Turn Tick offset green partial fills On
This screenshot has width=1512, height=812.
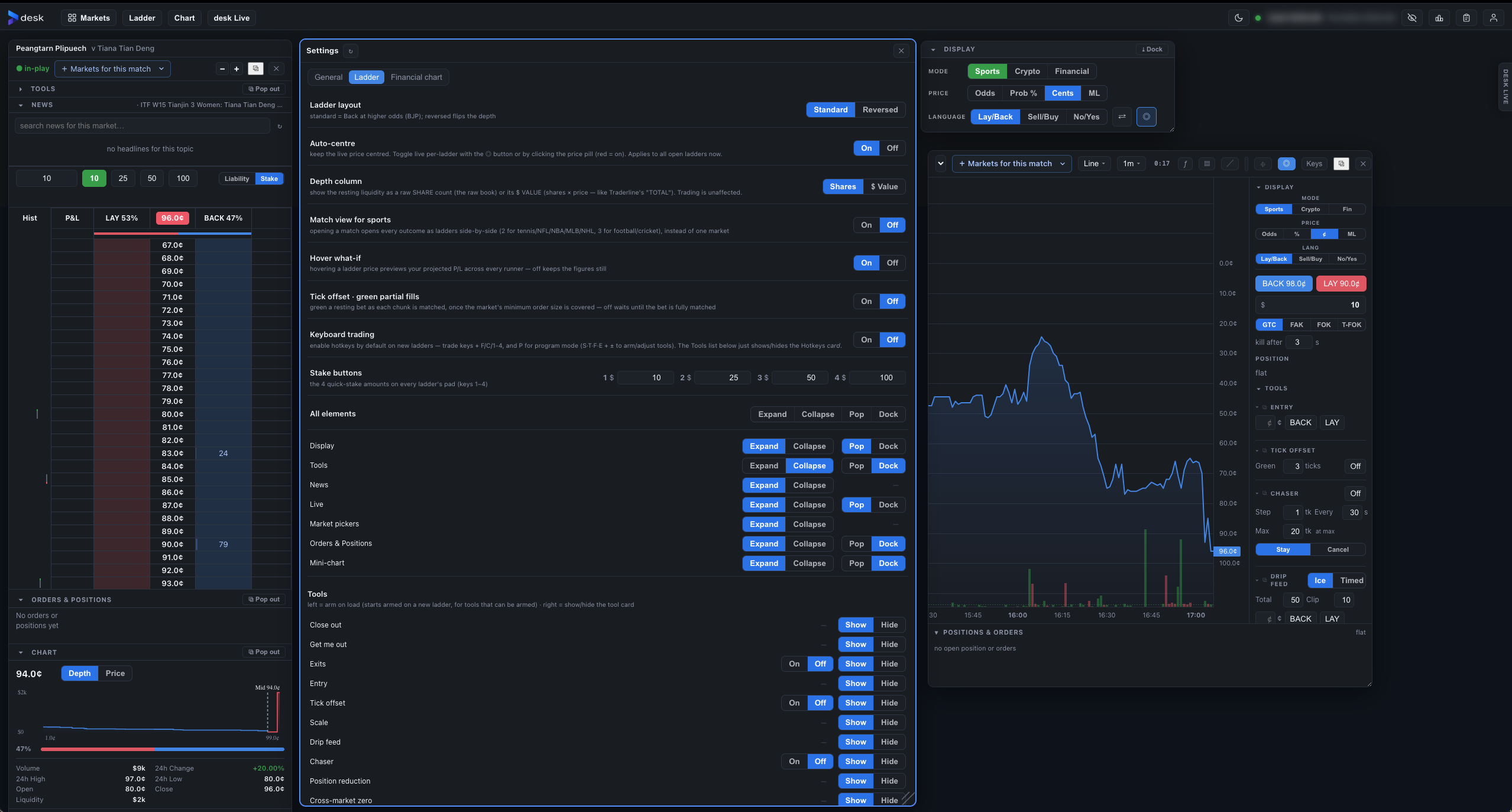click(866, 301)
